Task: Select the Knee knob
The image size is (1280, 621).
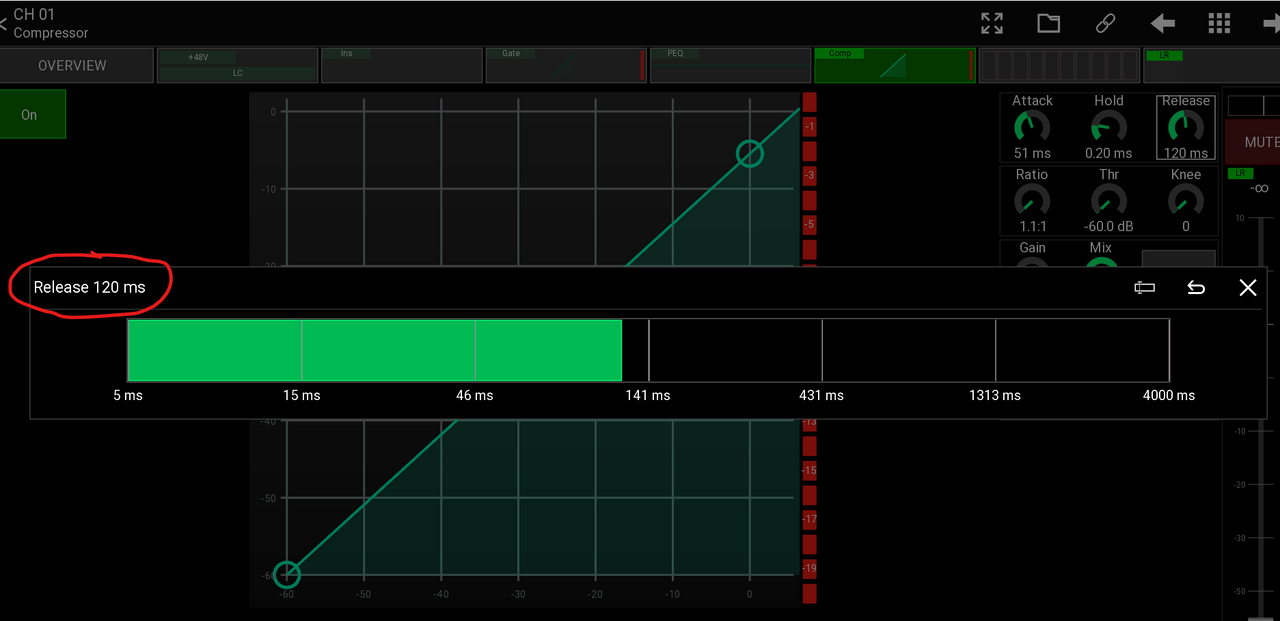Action: tap(1186, 200)
